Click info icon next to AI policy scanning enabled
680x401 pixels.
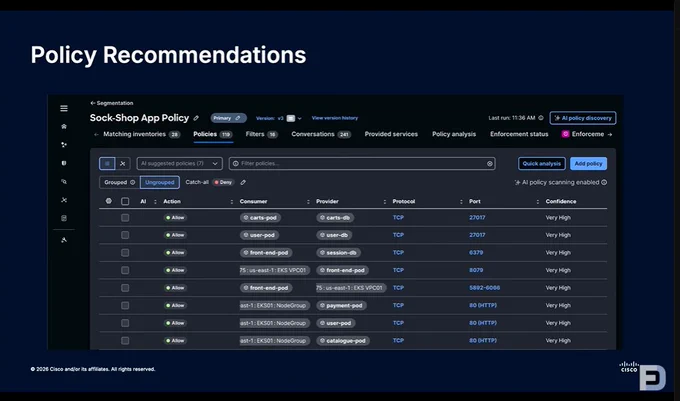tap(604, 183)
